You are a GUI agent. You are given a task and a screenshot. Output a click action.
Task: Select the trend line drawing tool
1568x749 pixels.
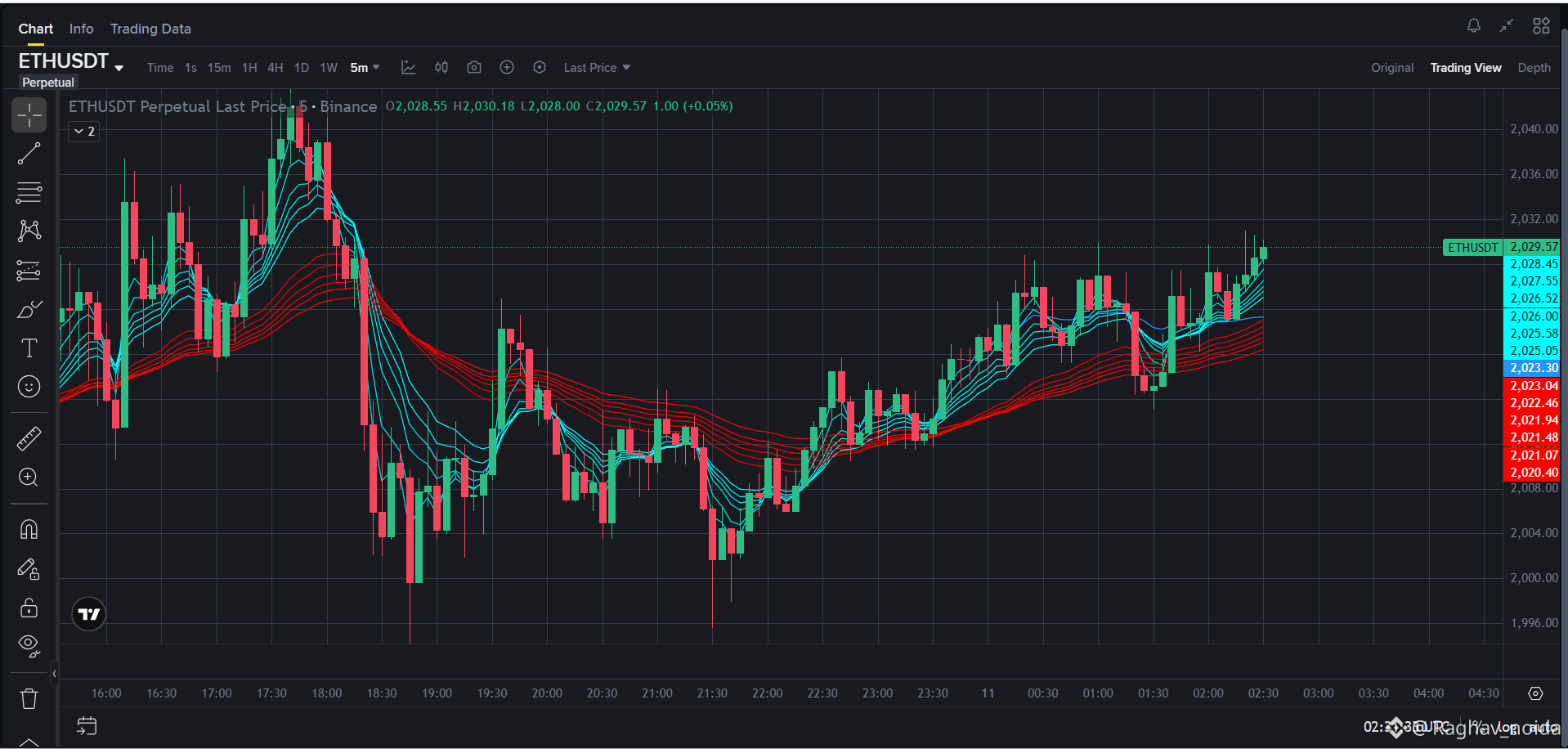29,154
